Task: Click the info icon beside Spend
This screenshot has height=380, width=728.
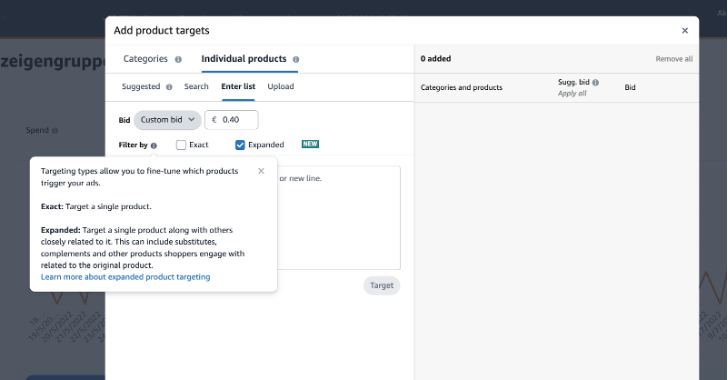Action: pos(55,131)
